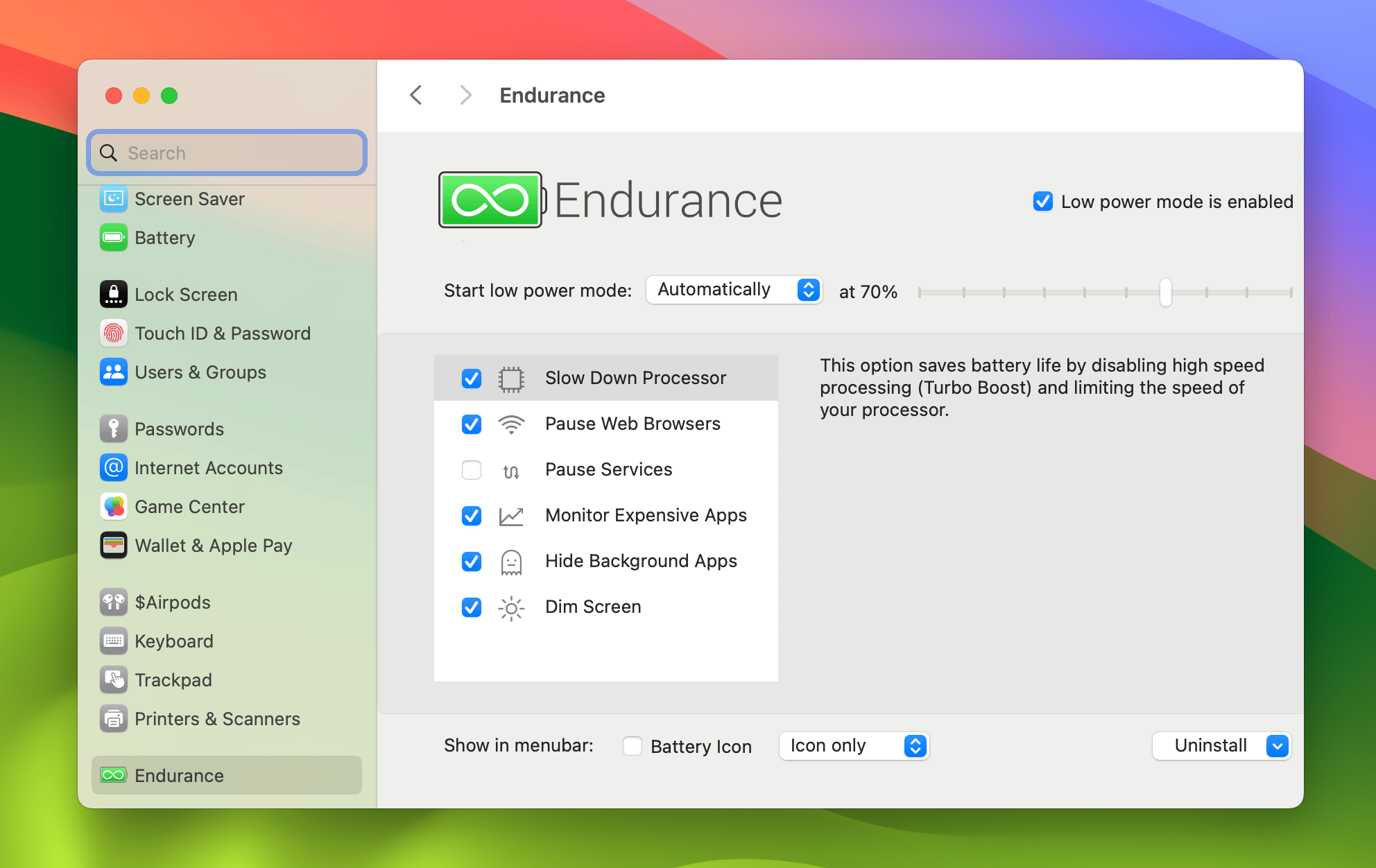Viewport: 1376px width, 868px height.
Task: Click the Endurance title in header
Action: [x=552, y=95]
